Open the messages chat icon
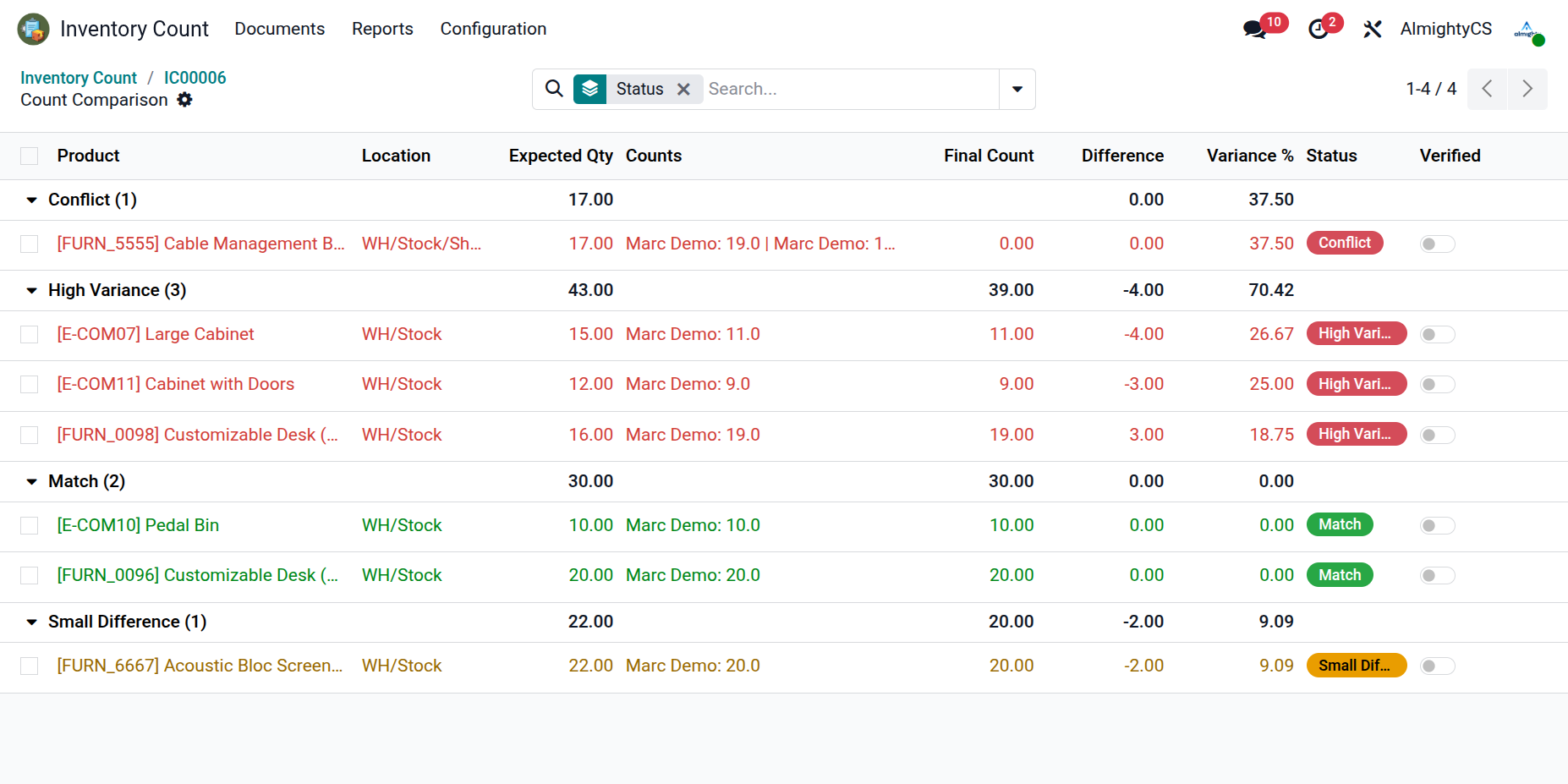The height and width of the screenshot is (784, 1568). click(1254, 30)
